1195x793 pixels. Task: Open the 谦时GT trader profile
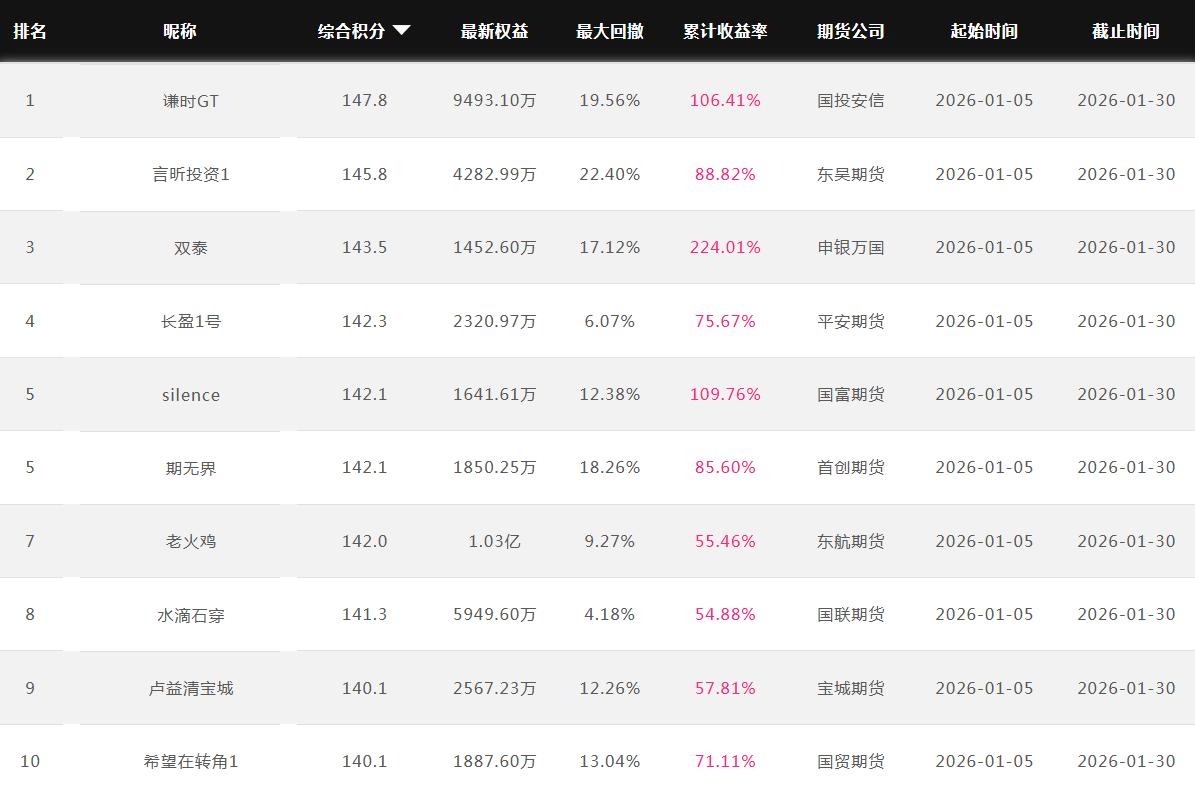click(x=190, y=101)
